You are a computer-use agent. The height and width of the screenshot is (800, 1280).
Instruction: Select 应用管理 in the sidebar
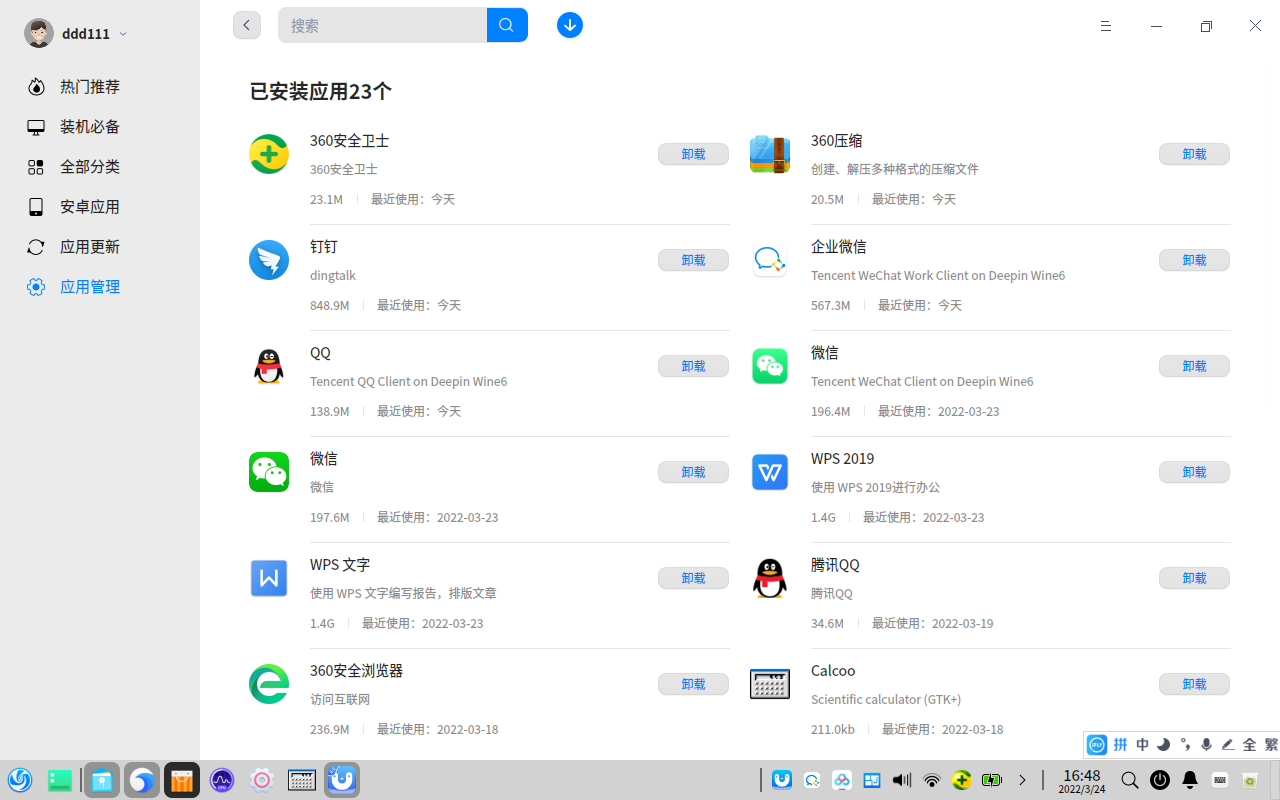tap(90, 287)
